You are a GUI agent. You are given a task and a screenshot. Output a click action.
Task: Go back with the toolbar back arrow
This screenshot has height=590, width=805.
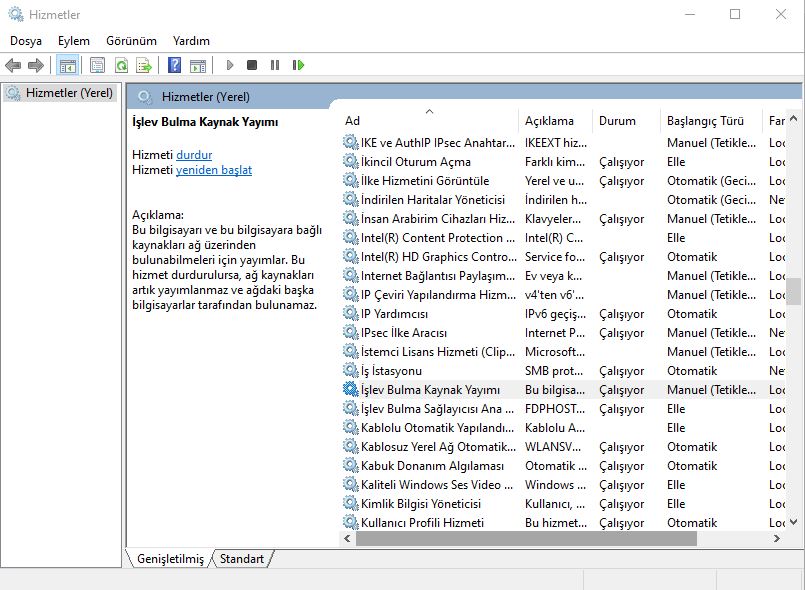[x=13, y=65]
